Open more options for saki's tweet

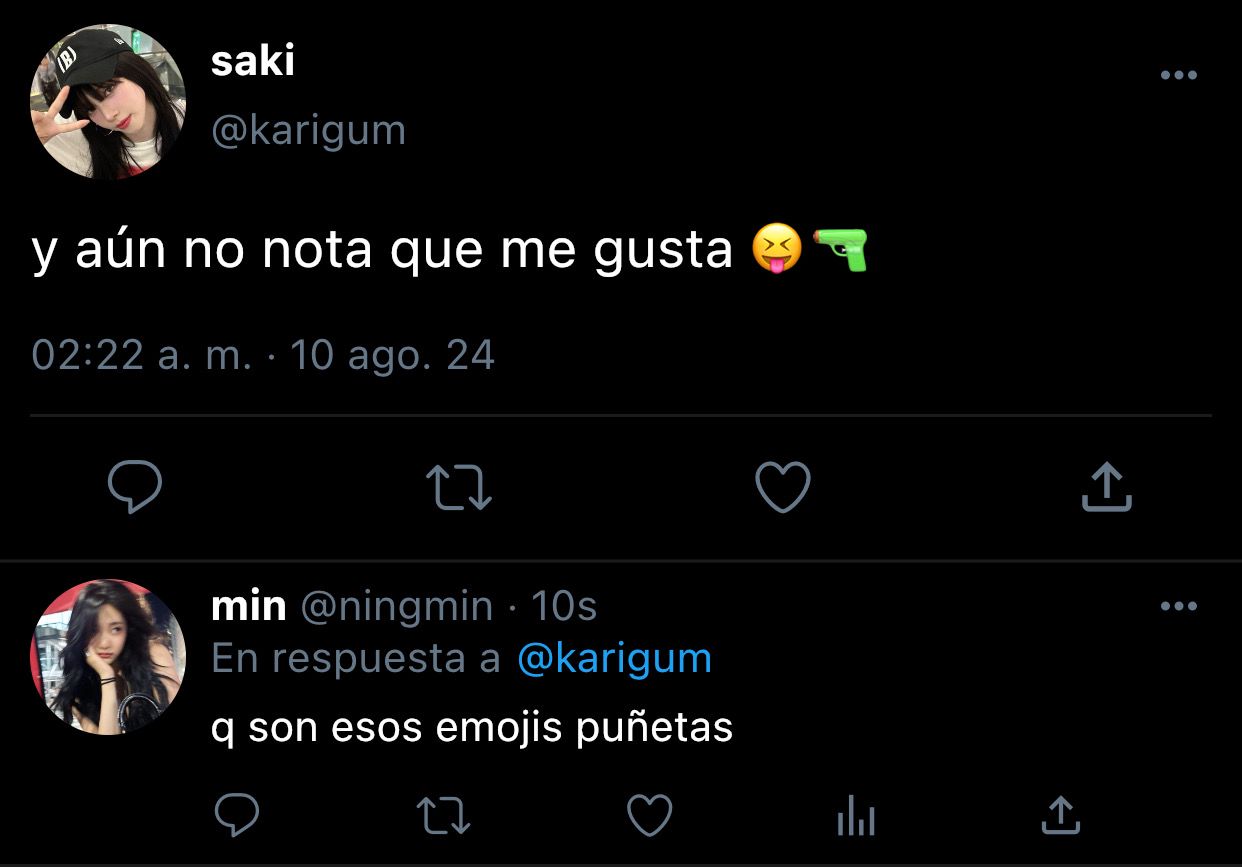(x=1179, y=75)
